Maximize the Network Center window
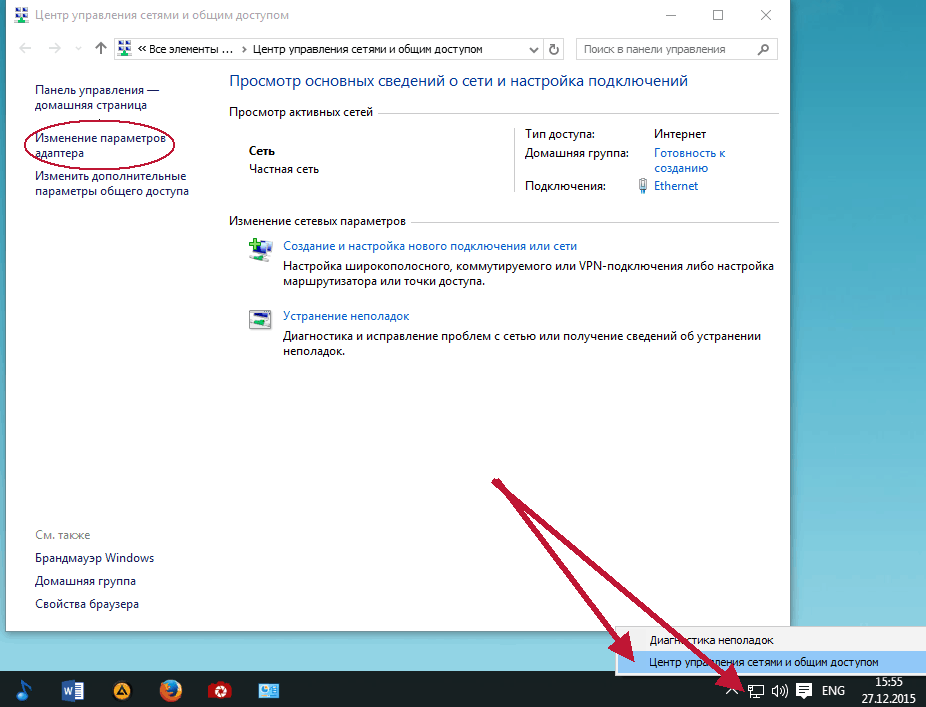 pos(718,15)
